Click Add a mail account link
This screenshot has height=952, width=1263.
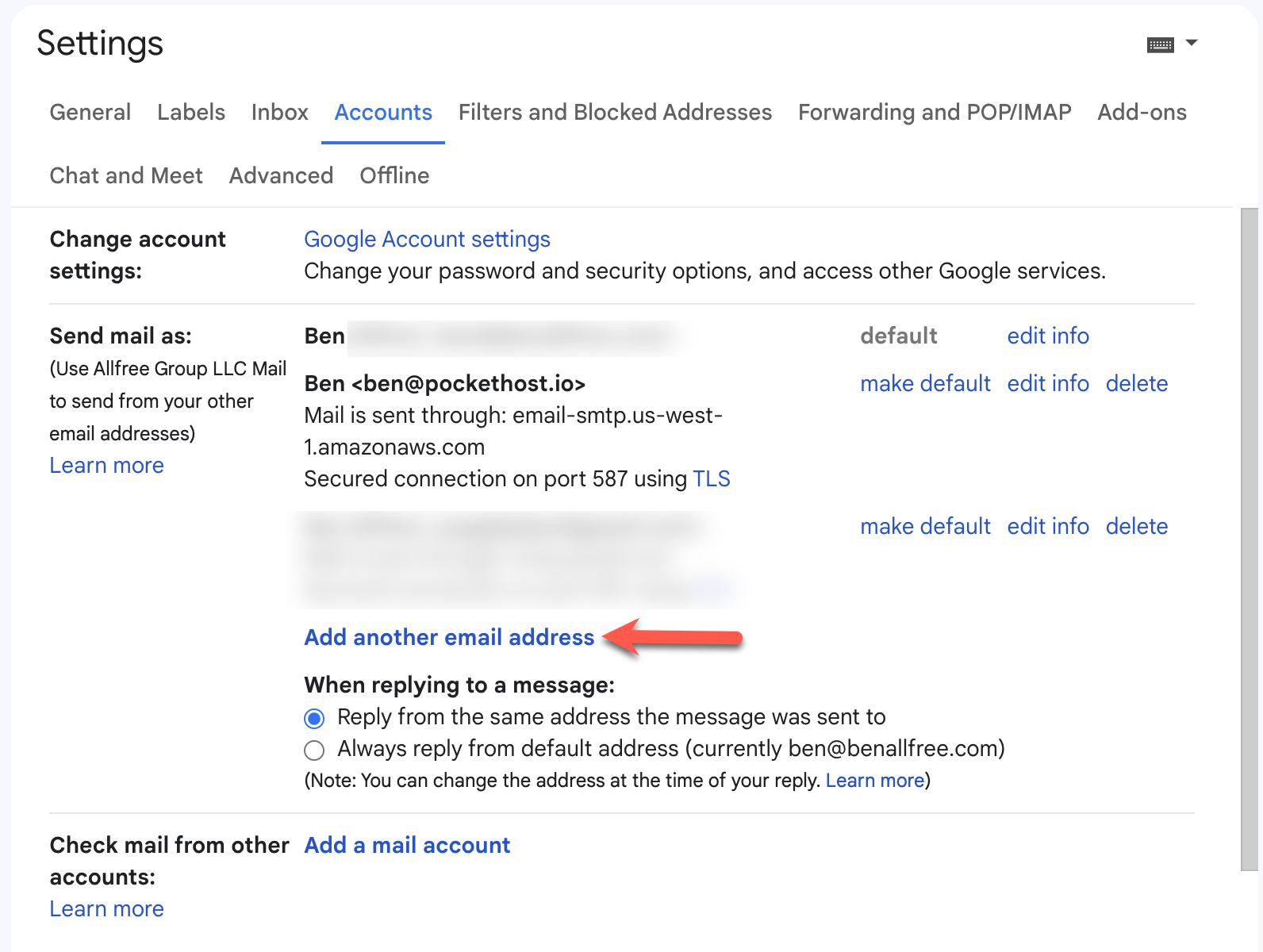click(407, 846)
